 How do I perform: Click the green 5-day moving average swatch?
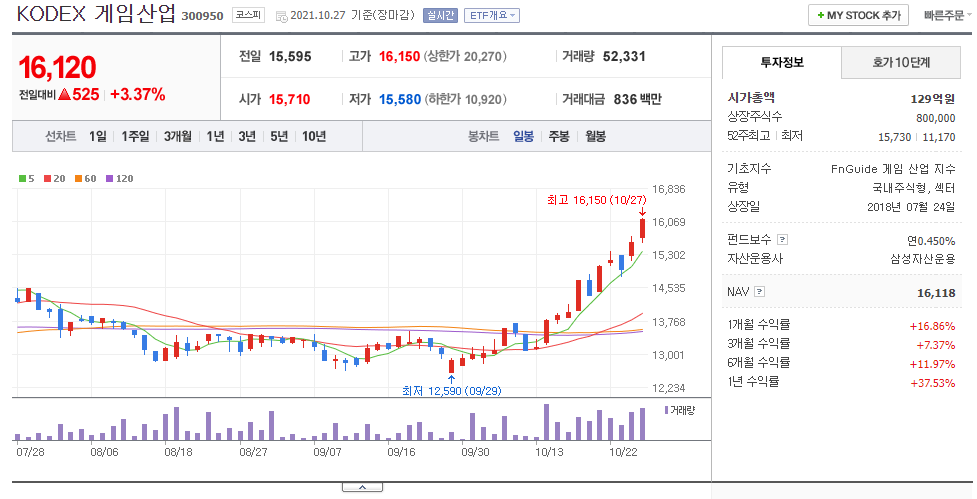pyautogui.click(x=22, y=179)
